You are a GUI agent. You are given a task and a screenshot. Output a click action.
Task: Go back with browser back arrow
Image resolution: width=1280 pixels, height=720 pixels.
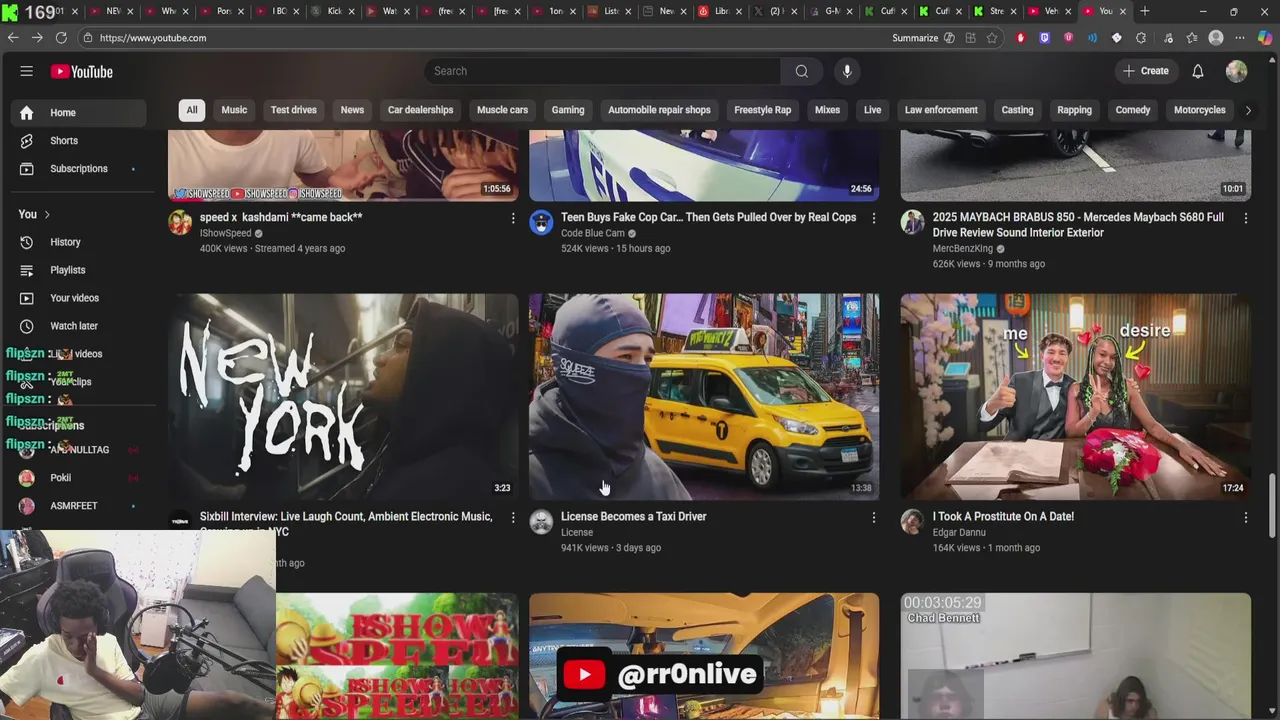pyautogui.click(x=13, y=38)
